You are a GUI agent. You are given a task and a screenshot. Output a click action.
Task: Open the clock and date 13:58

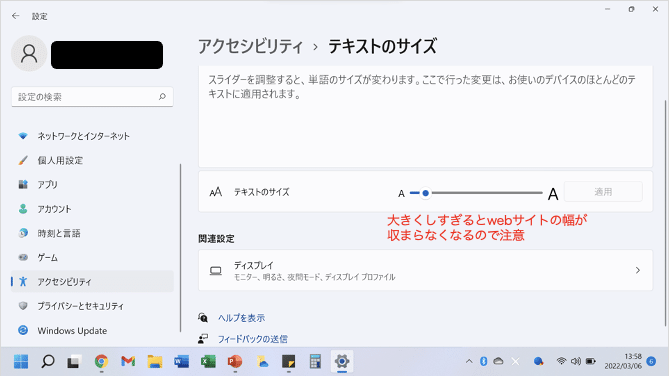click(623, 361)
